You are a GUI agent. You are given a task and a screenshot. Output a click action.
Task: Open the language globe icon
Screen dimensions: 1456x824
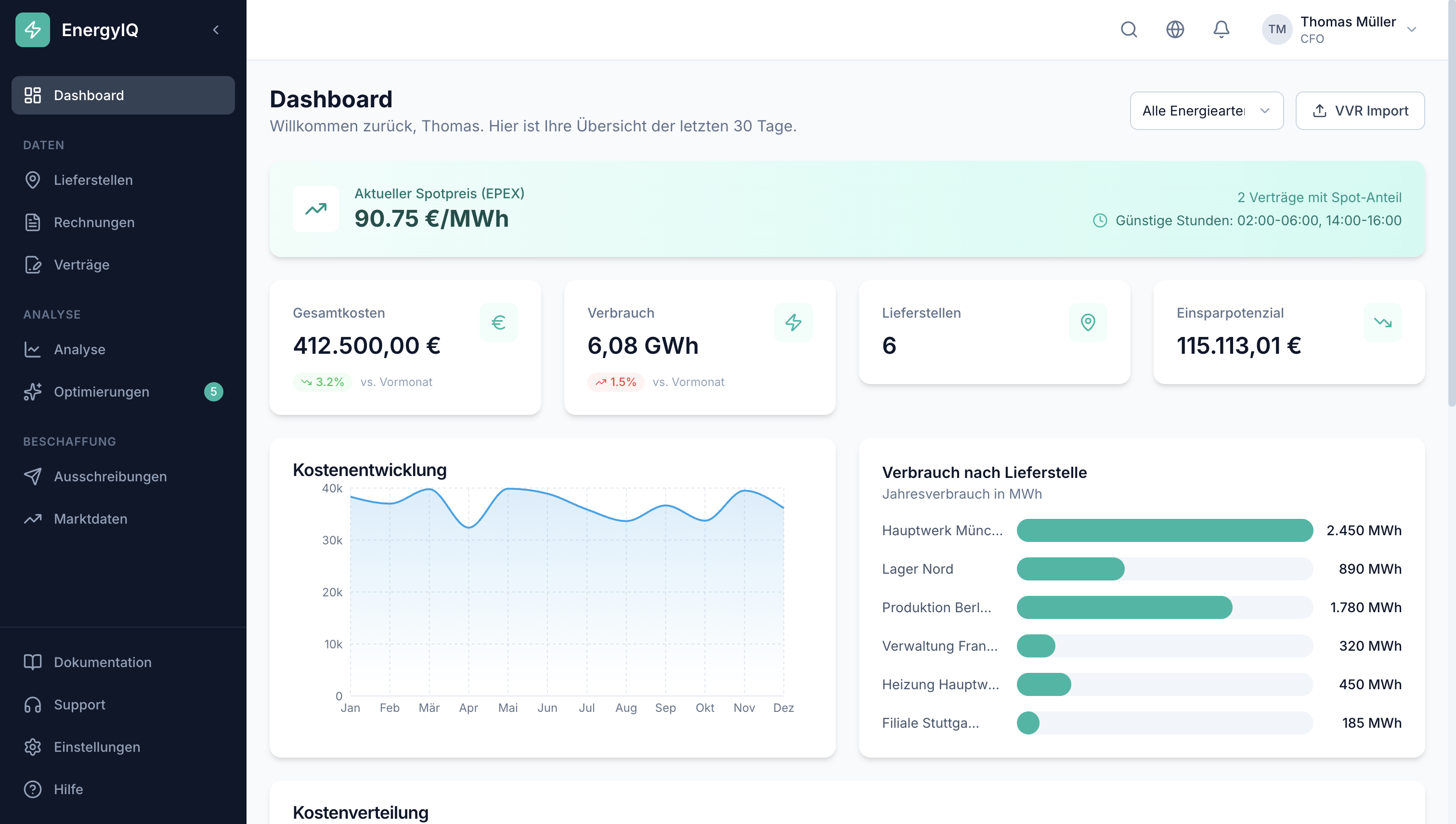pos(1175,29)
